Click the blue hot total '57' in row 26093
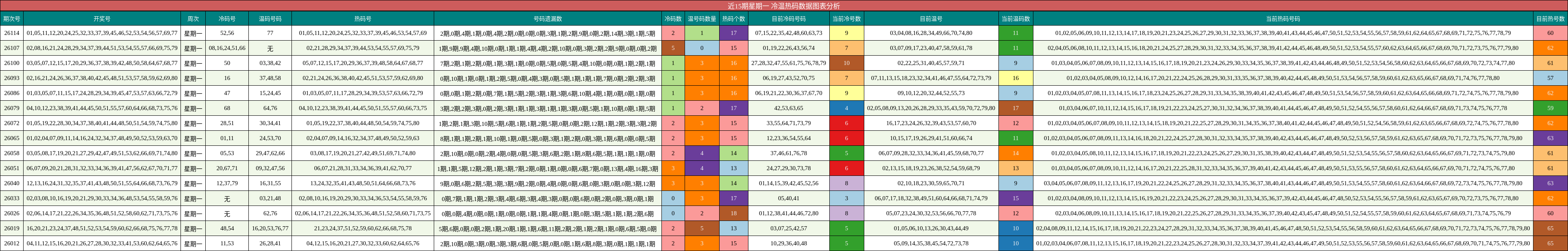The width and height of the screenshot is (1568, 251). pyautogui.click(x=1550, y=78)
